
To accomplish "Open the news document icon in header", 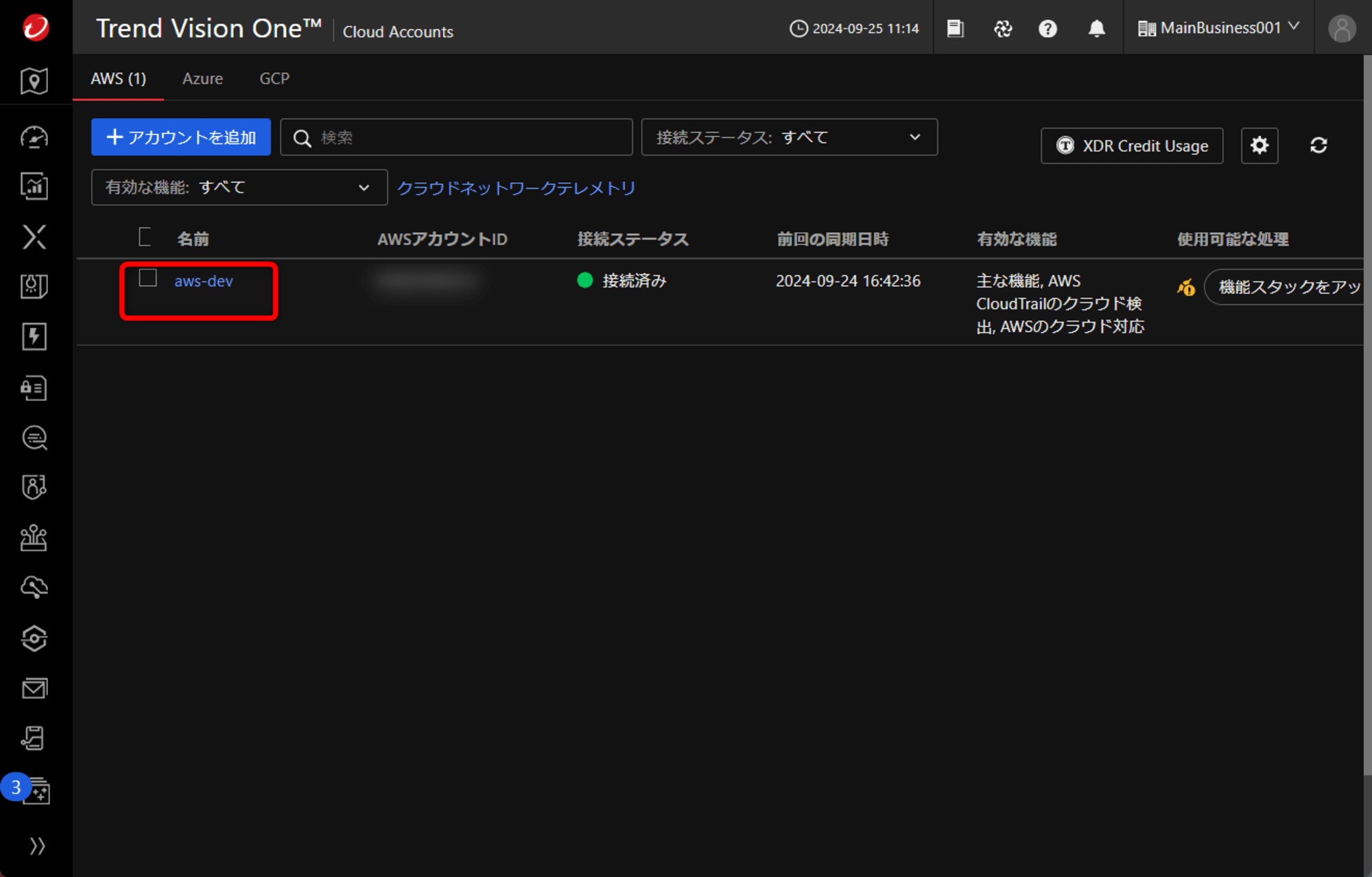I will [955, 28].
